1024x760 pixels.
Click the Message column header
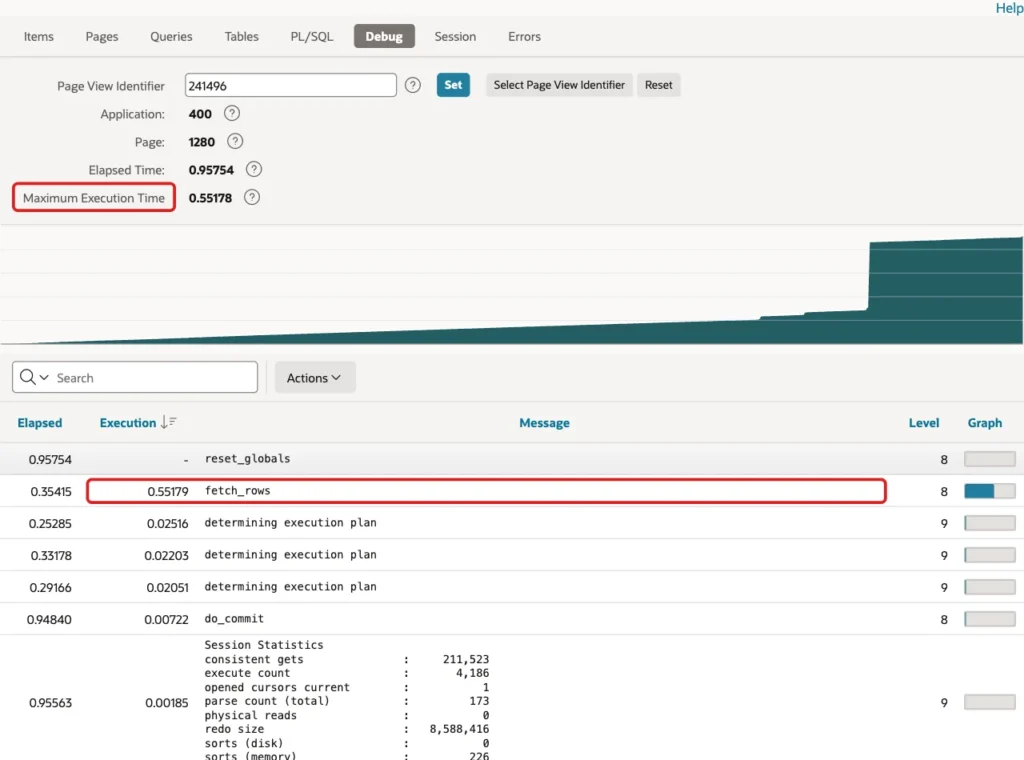545,422
